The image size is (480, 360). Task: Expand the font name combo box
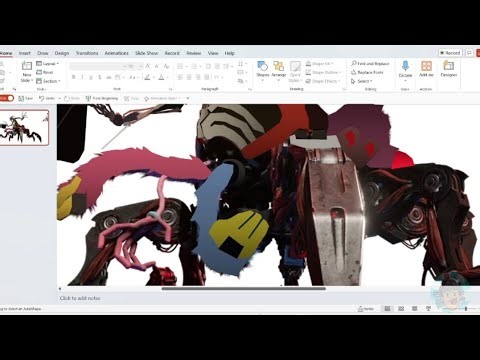pyautogui.click(x=124, y=66)
